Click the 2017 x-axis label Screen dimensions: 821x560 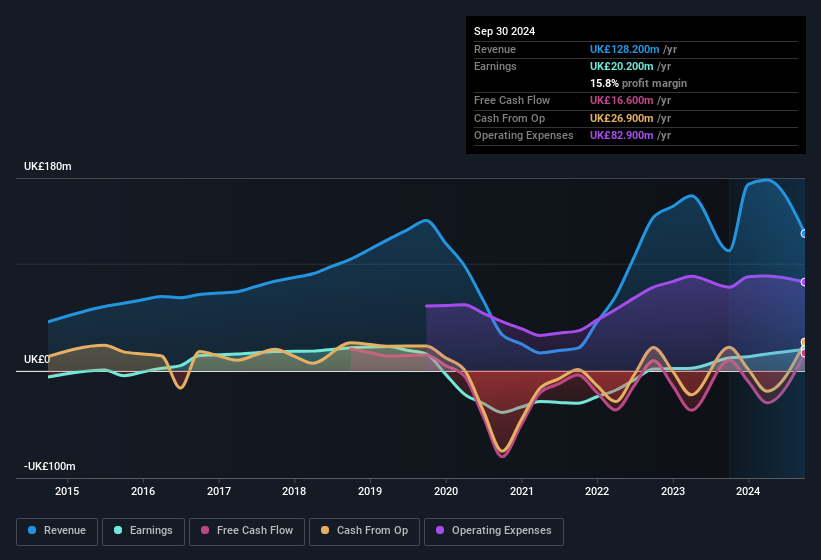[218, 491]
